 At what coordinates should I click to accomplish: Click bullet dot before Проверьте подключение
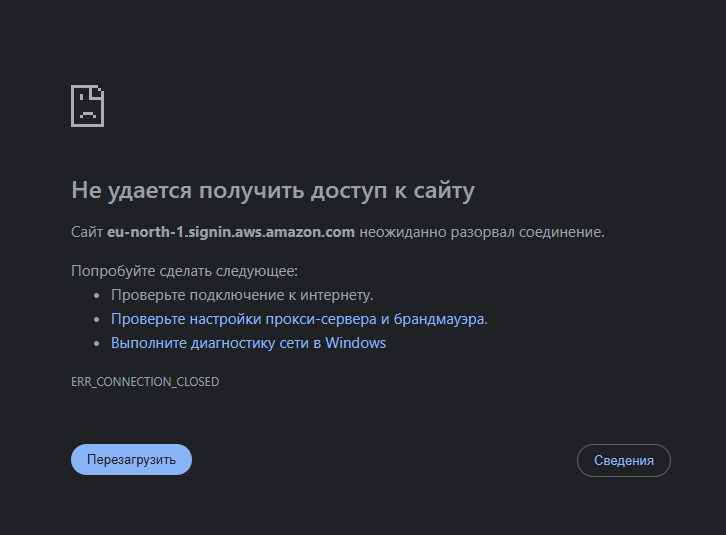(97, 296)
